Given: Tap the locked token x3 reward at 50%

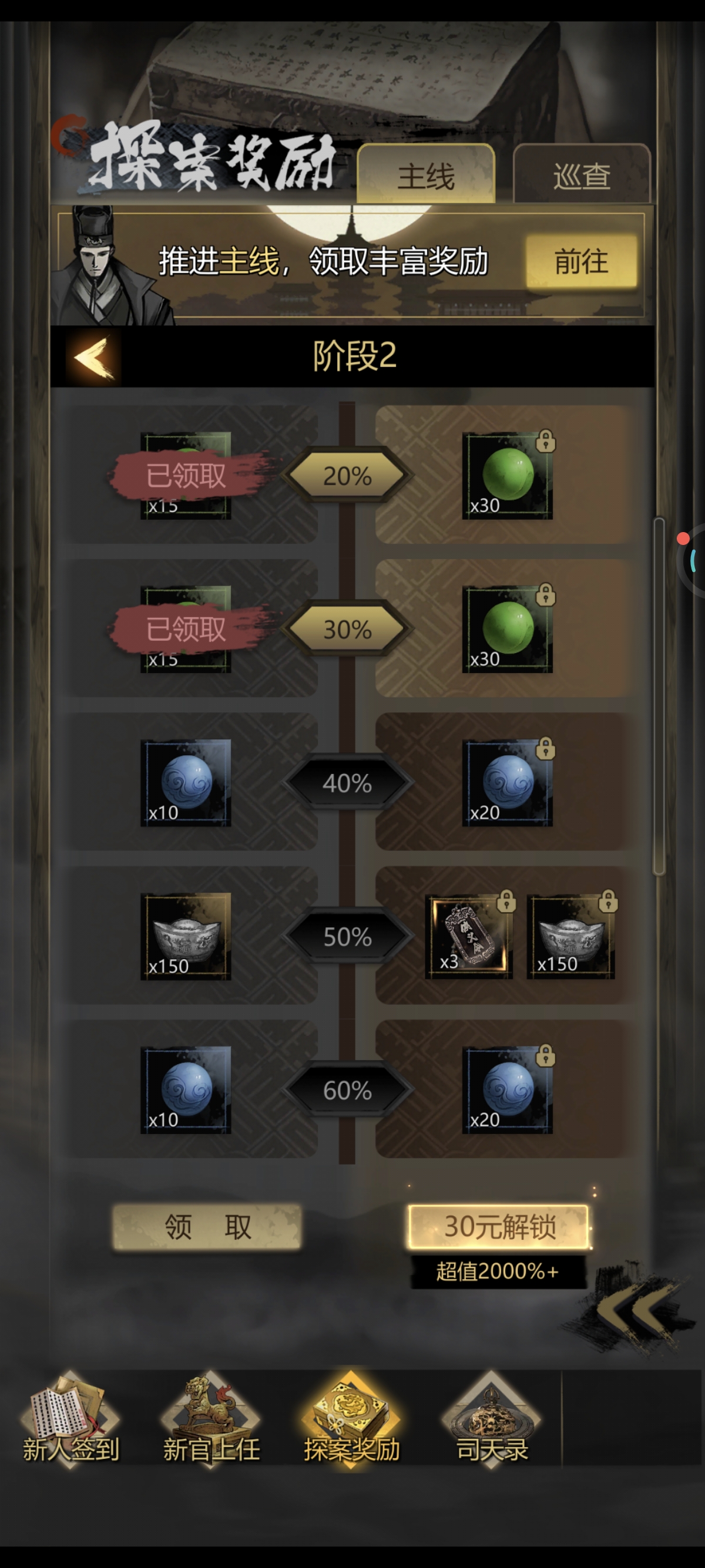Looking at the screenshot, I should click(469, 936).
